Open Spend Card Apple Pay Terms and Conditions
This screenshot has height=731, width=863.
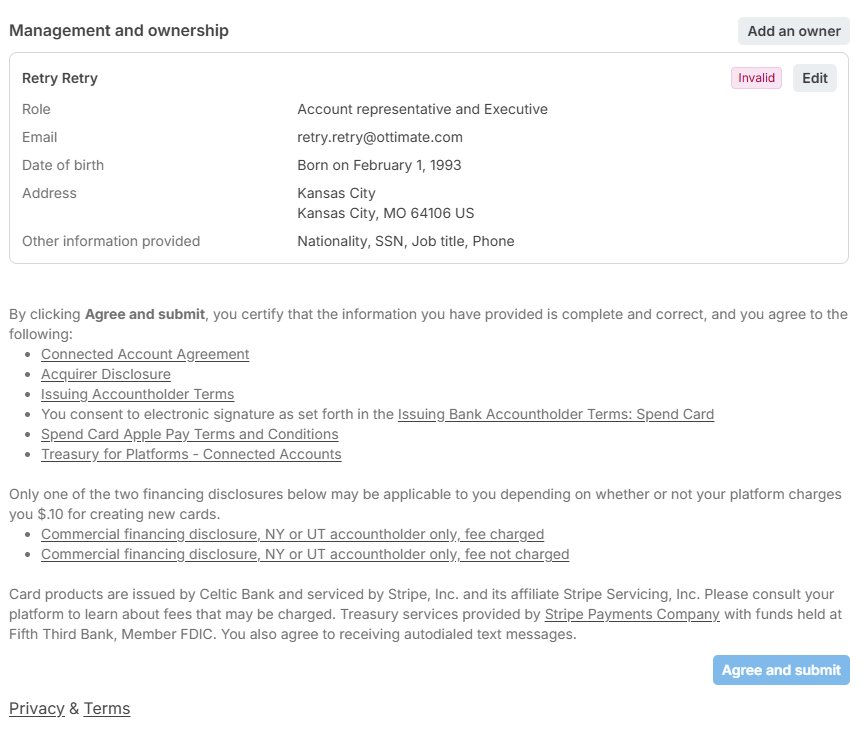click(x=189, y=434)
